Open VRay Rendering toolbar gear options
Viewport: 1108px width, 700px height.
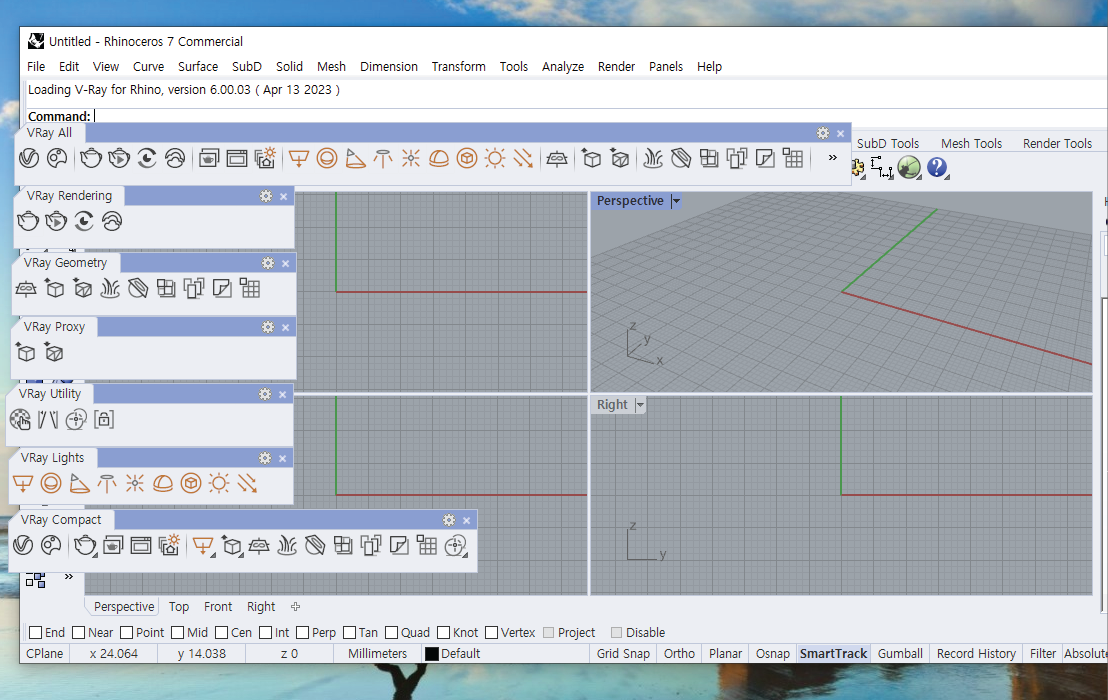pos(266,196)
